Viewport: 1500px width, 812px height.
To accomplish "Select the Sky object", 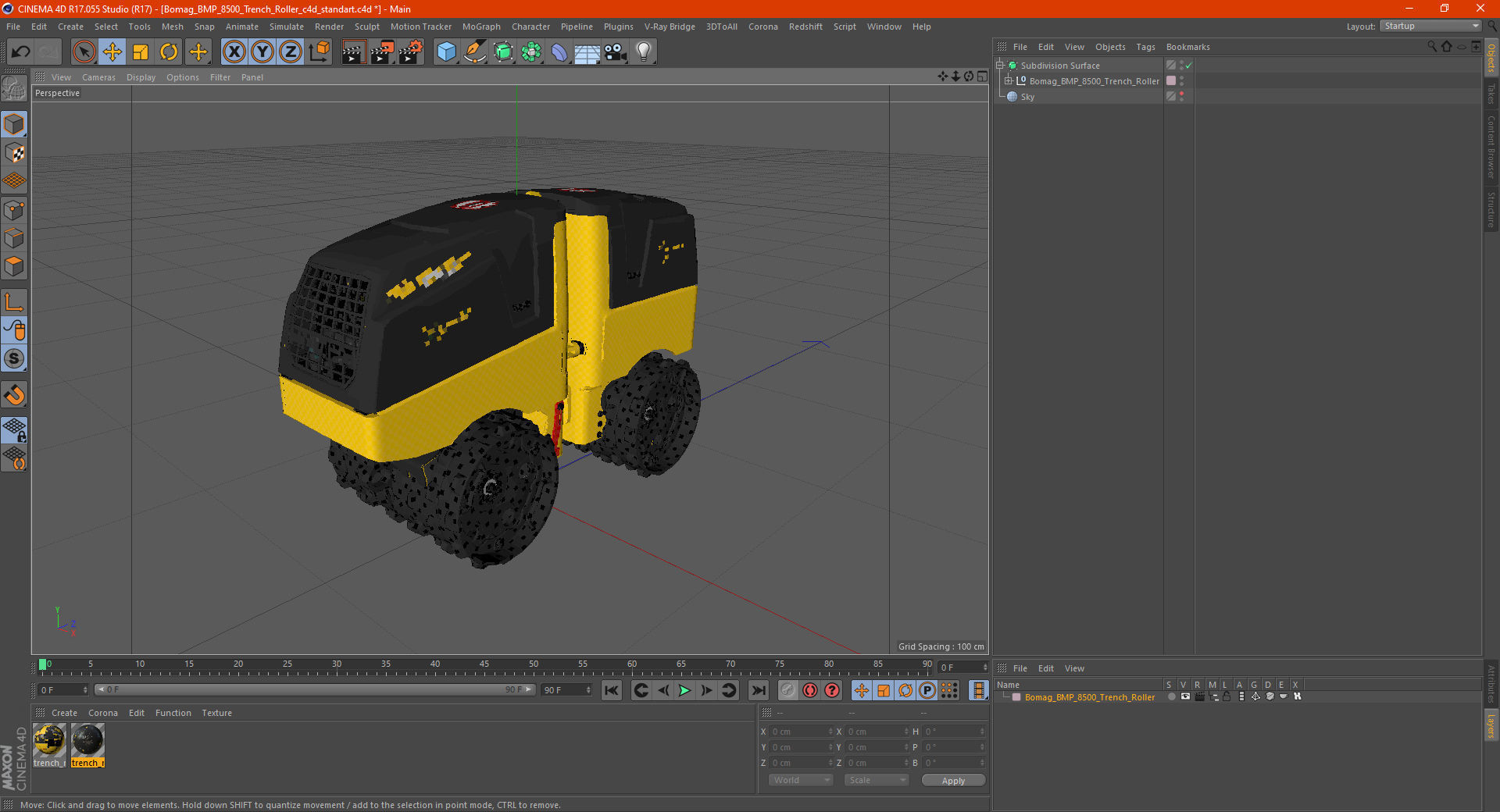I will coord(1027,97).
